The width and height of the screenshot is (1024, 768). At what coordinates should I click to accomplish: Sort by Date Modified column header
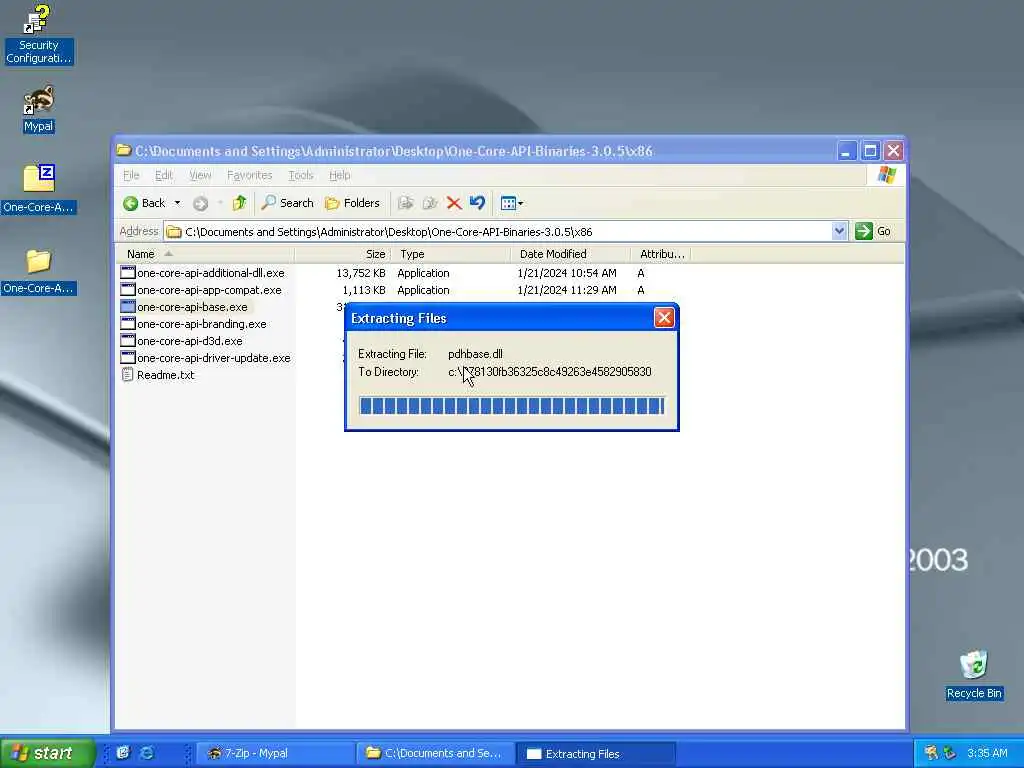571,254
